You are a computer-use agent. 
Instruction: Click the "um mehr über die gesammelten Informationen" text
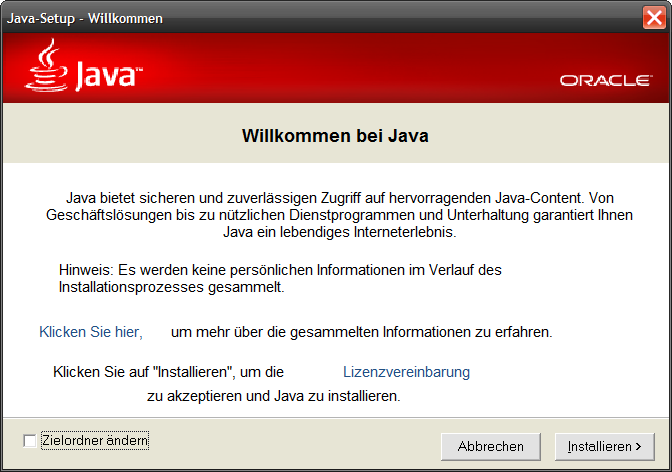click(361, 332)
